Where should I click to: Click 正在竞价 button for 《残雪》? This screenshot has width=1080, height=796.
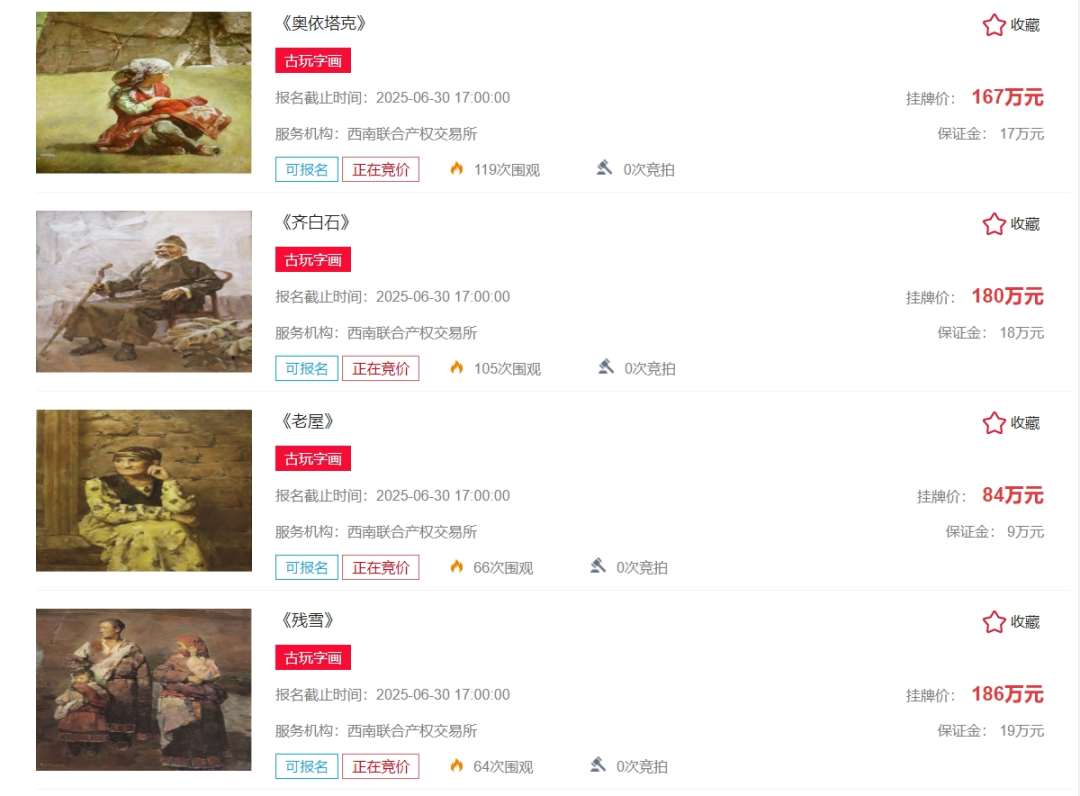[x=381, y=766]
